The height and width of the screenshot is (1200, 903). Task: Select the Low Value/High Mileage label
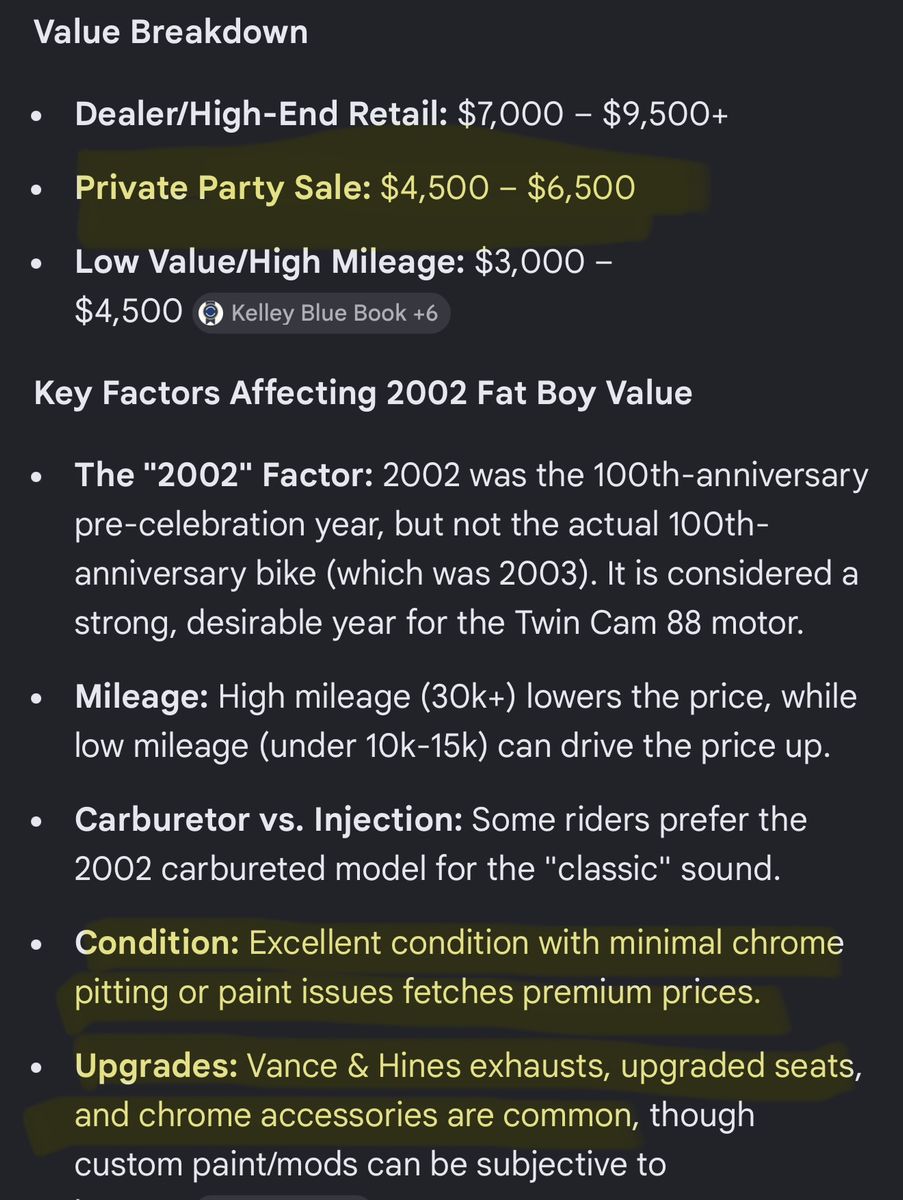click(269, 262)
